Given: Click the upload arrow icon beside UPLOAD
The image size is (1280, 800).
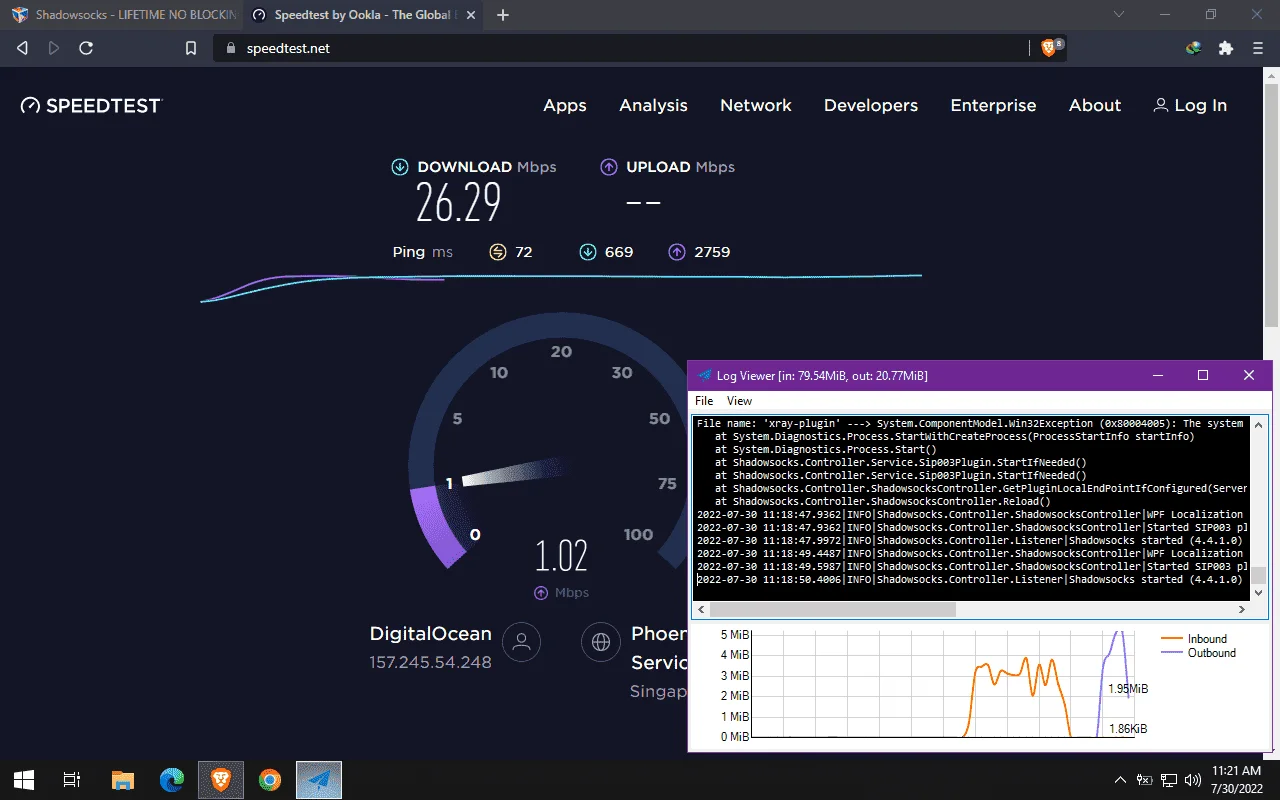Looking at the screenshot, I should tap(609, 167).
